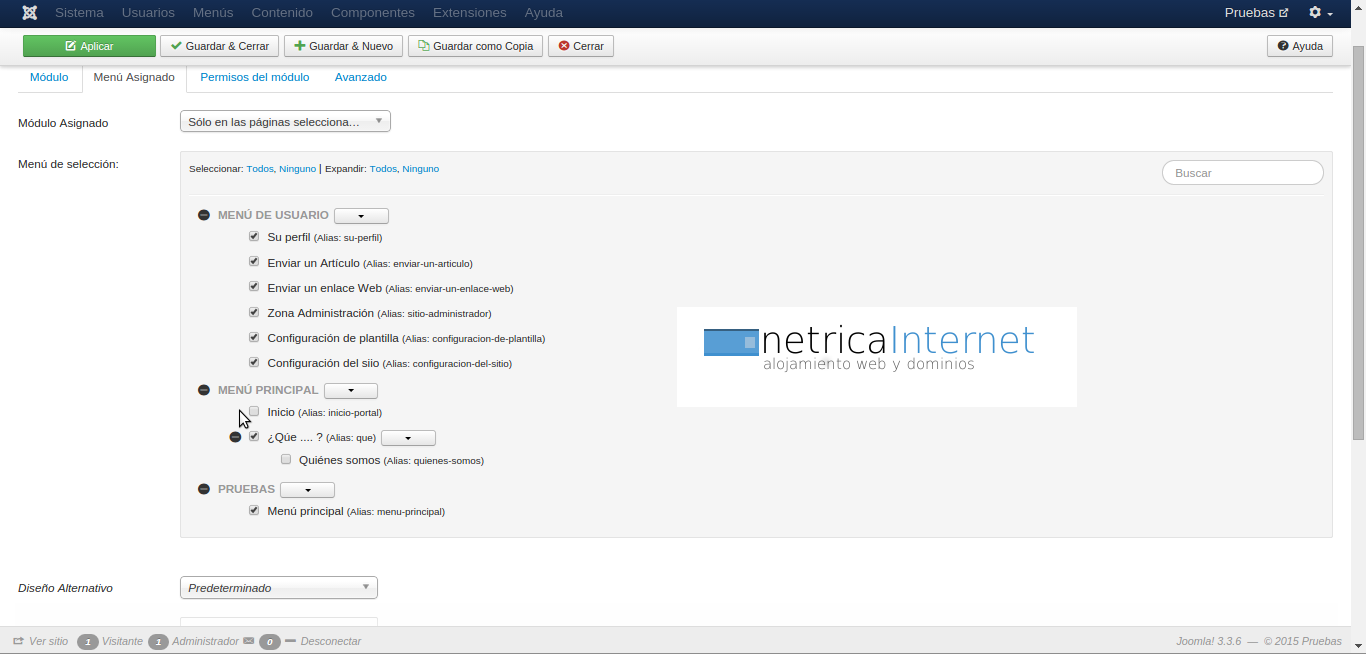The width and height of the screenshot is (1366, 654).
Task: Switch to the Avanzado tab
Action: 360,77
